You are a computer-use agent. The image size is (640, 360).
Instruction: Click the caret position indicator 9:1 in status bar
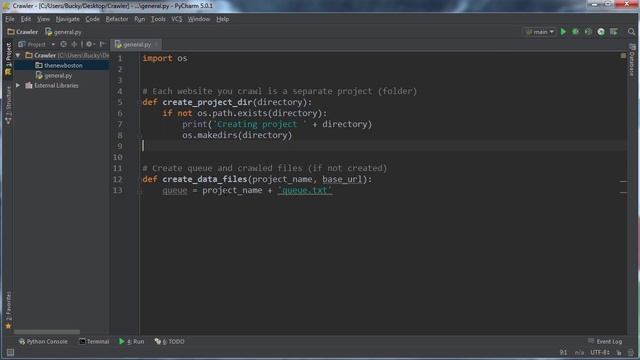[564, 352]
